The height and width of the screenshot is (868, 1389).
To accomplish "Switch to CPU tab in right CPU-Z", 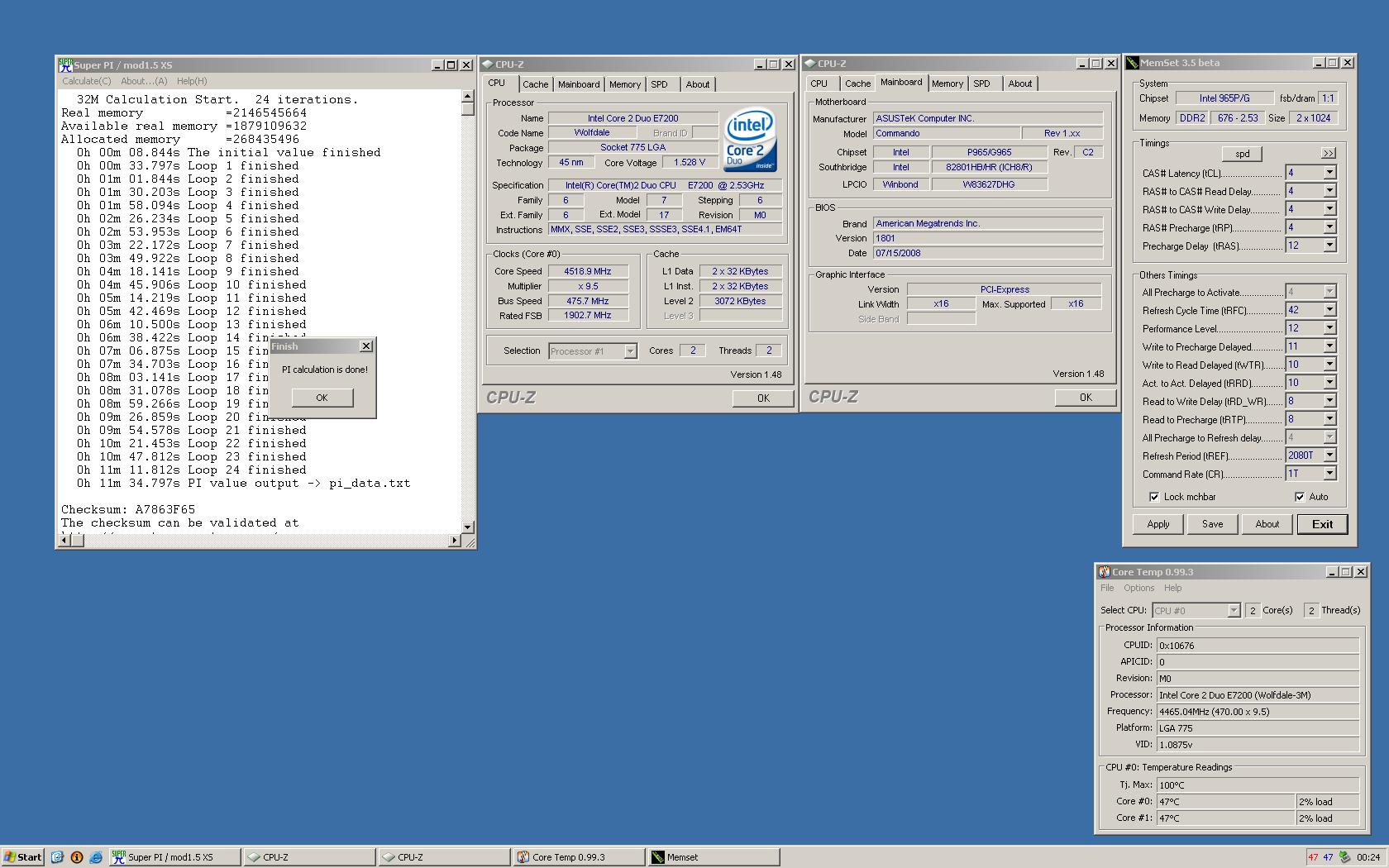I will click(x=819, y=83).
